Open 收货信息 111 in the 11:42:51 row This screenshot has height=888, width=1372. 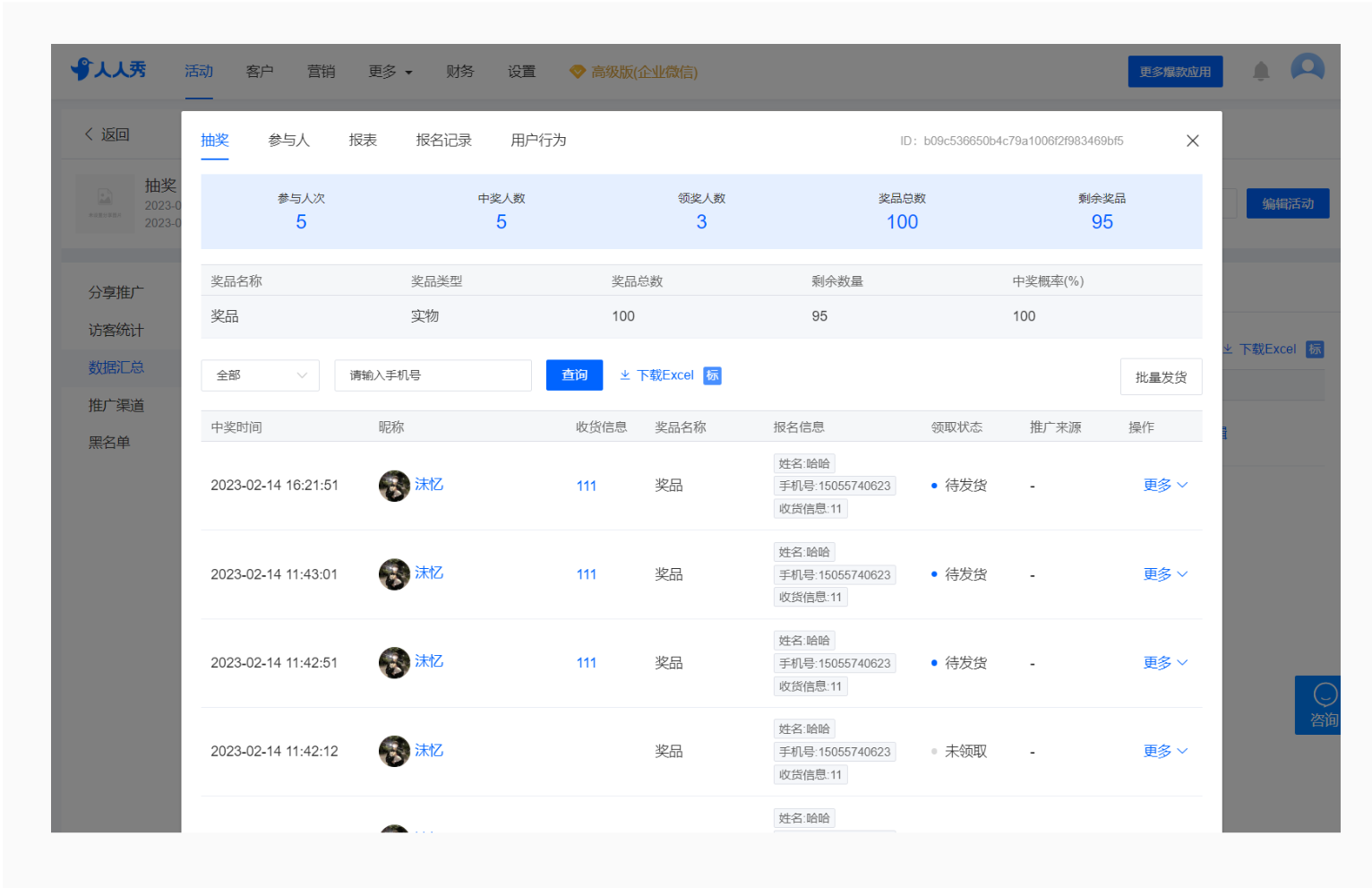(x=587, y=663)
